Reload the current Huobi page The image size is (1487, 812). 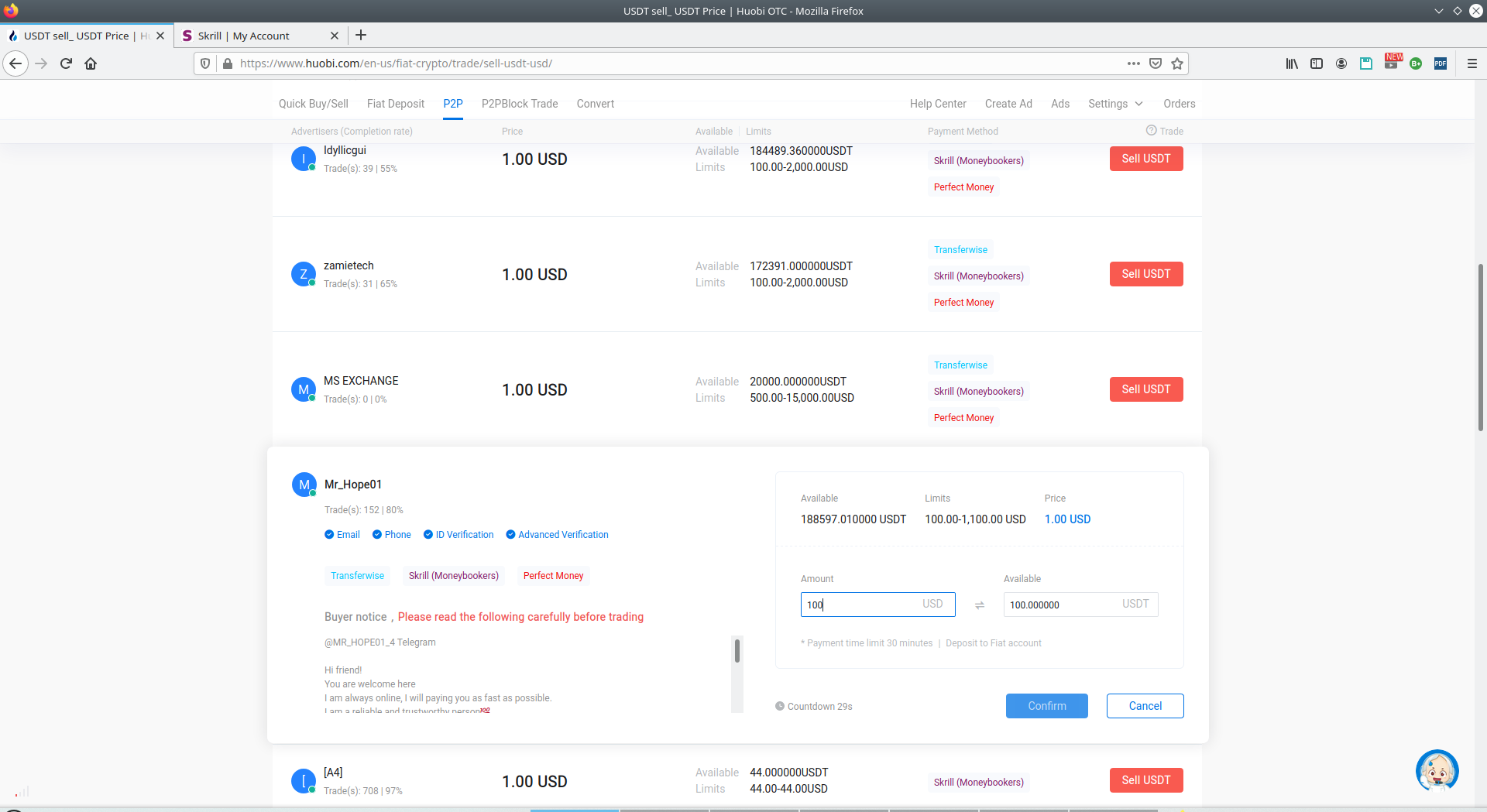(67, 63)
